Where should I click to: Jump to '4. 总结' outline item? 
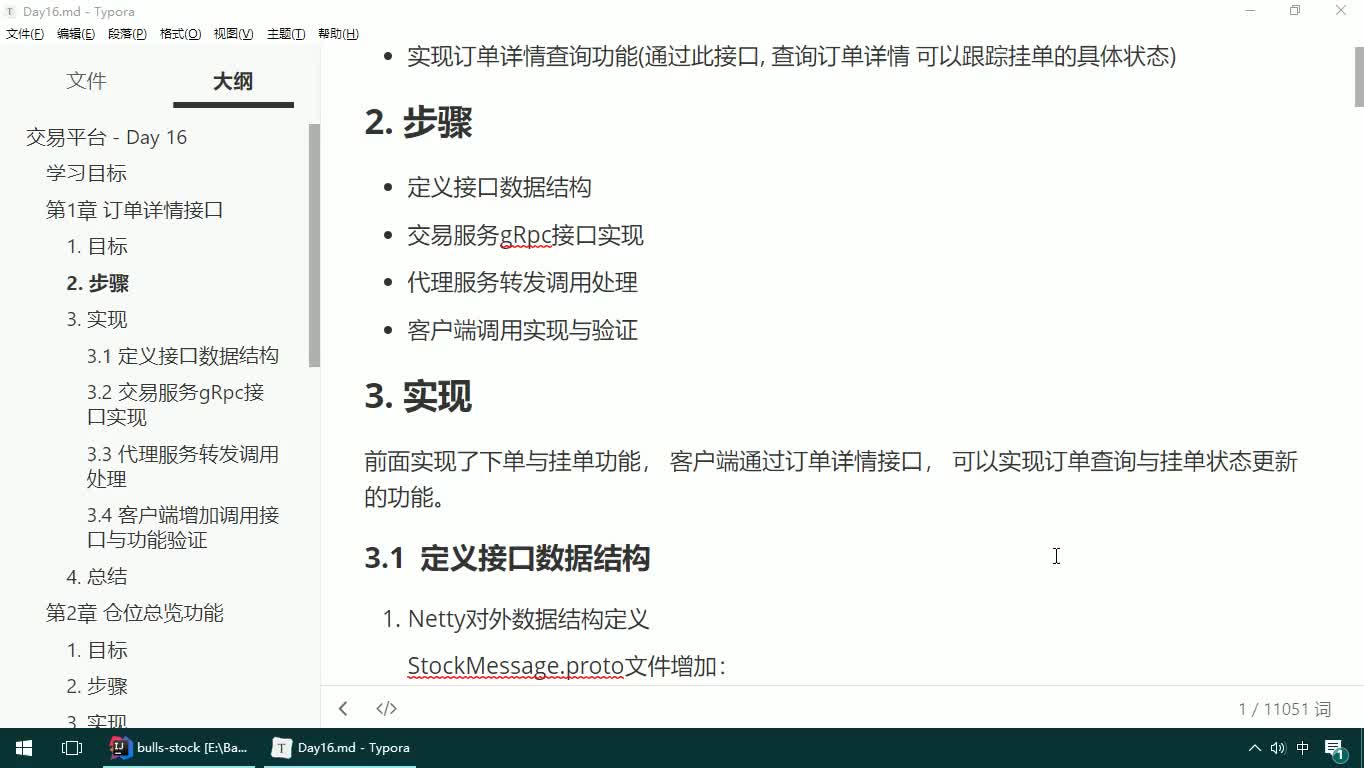[x=97, y=576]
